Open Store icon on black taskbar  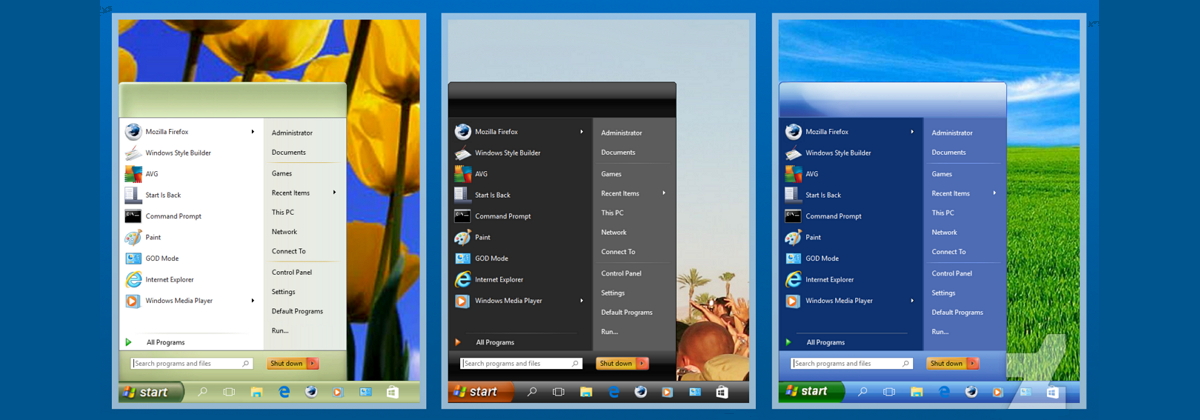tap(722, 392)
